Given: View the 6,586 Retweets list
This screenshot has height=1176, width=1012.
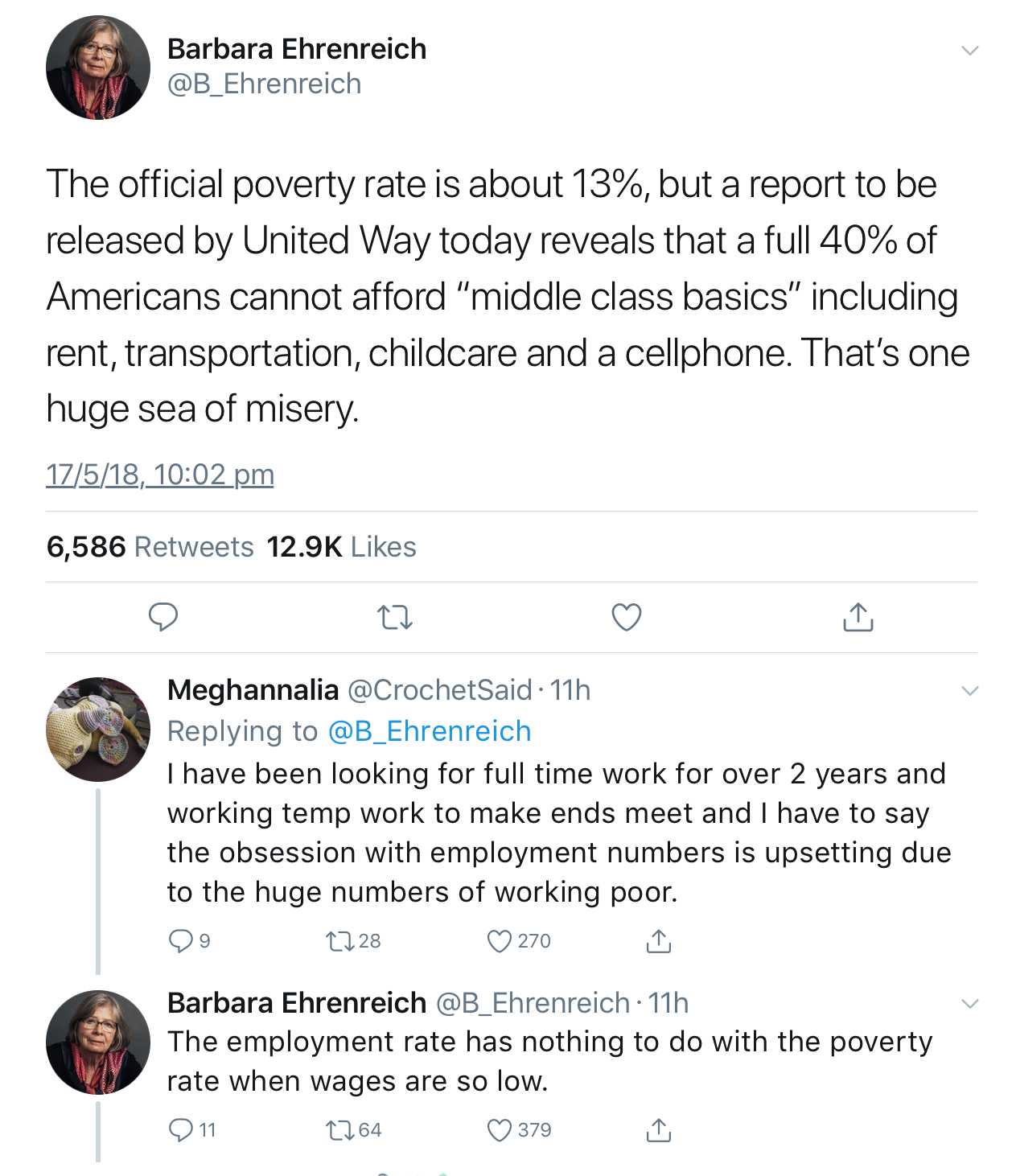Looking at the screenshot, I should (150, 547).
